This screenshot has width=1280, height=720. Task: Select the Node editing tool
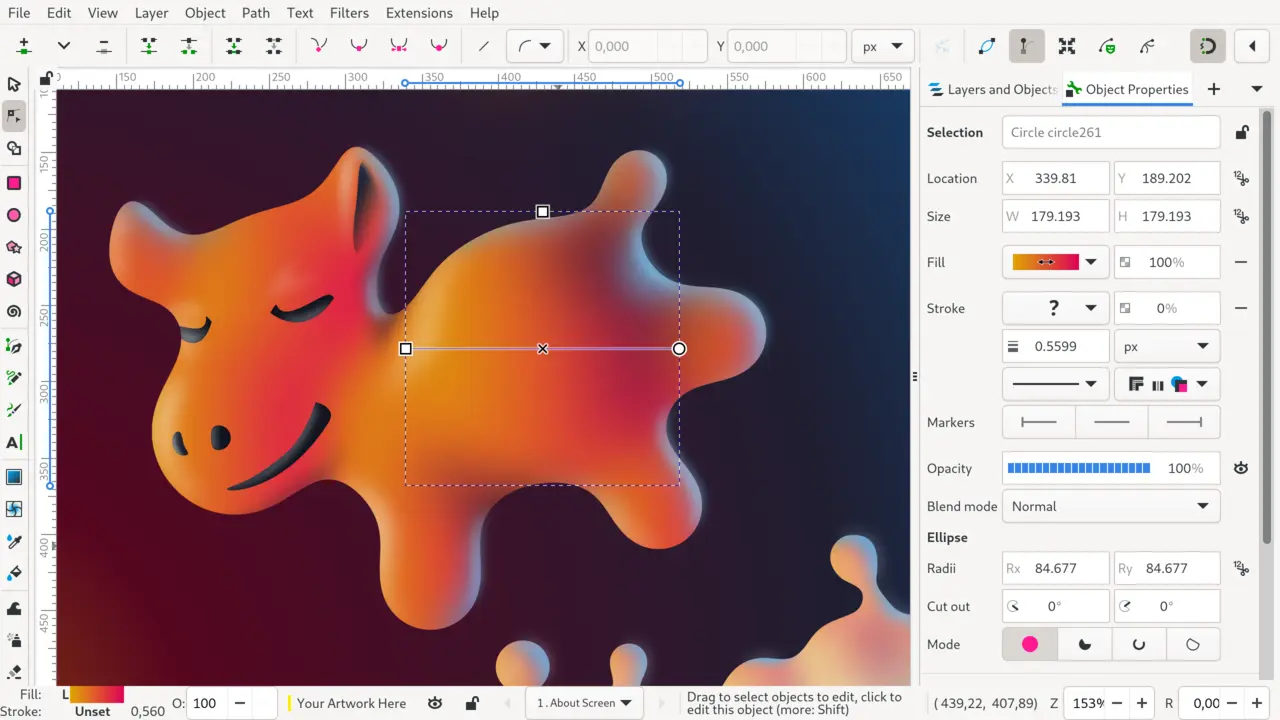coord(14,116)
